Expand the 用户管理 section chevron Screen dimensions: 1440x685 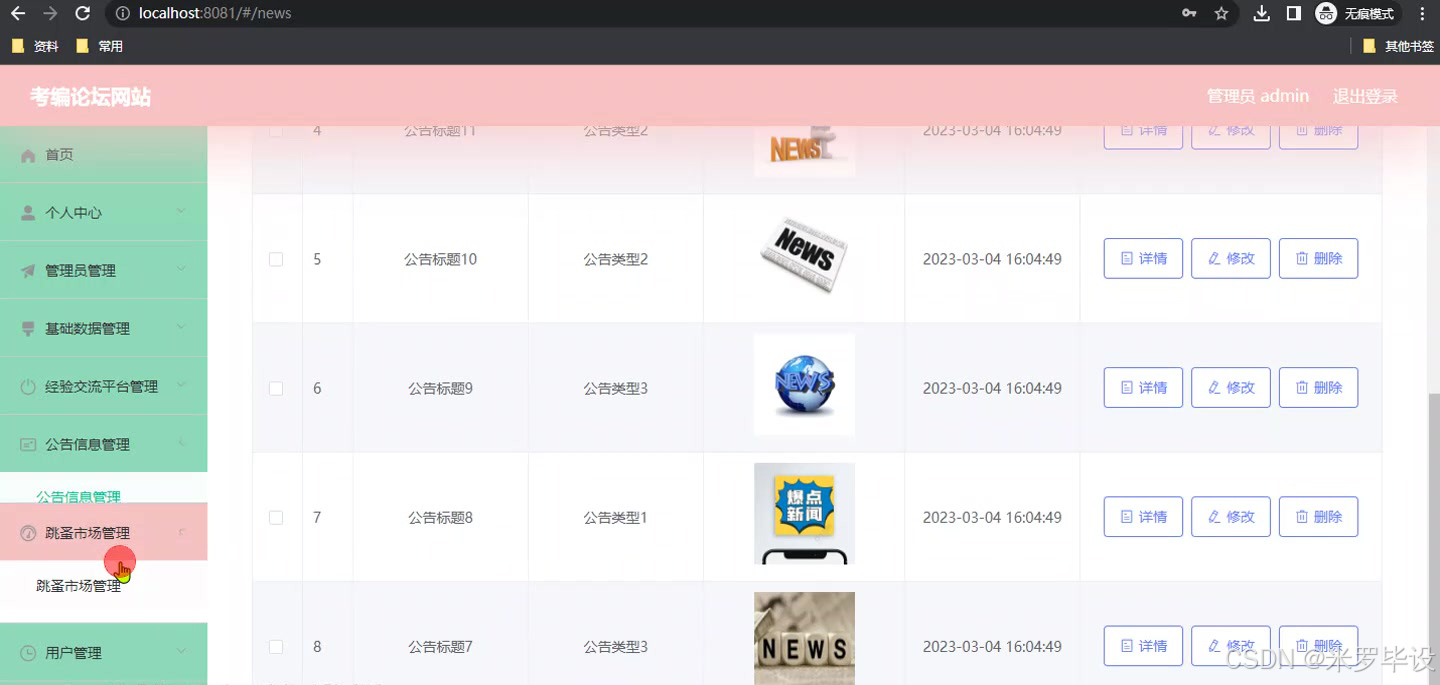click(182, 651)
